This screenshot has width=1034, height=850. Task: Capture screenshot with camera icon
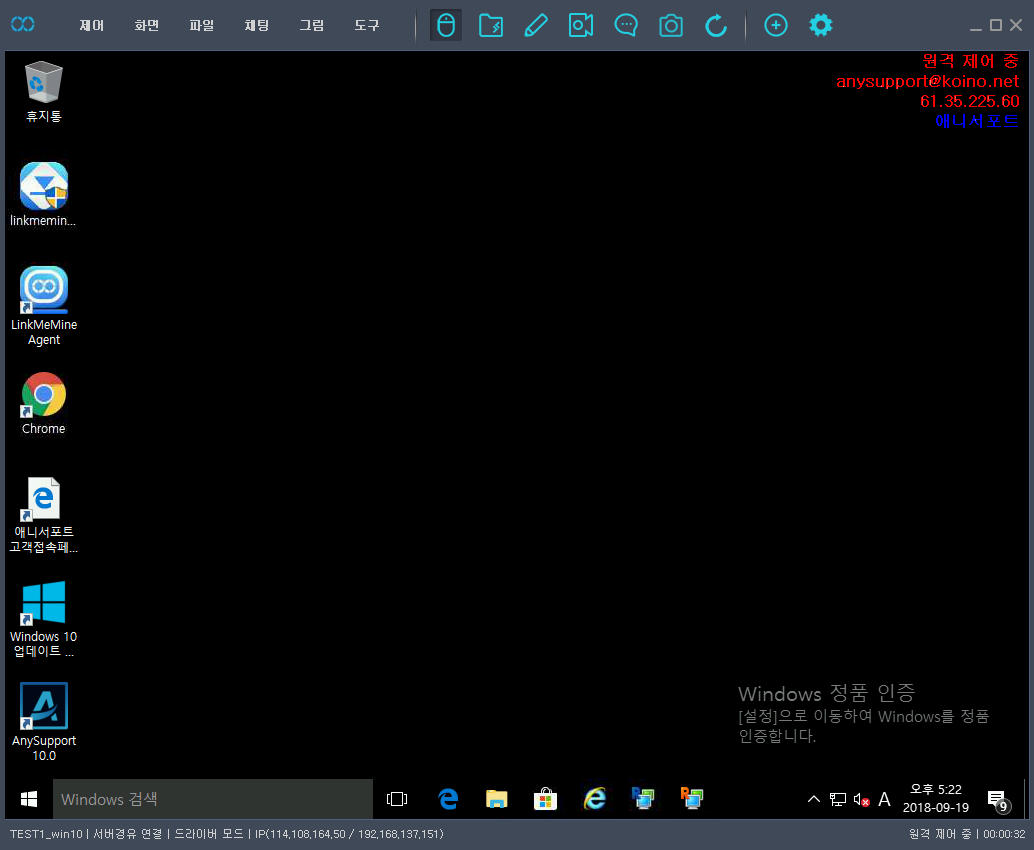[671, 25]
